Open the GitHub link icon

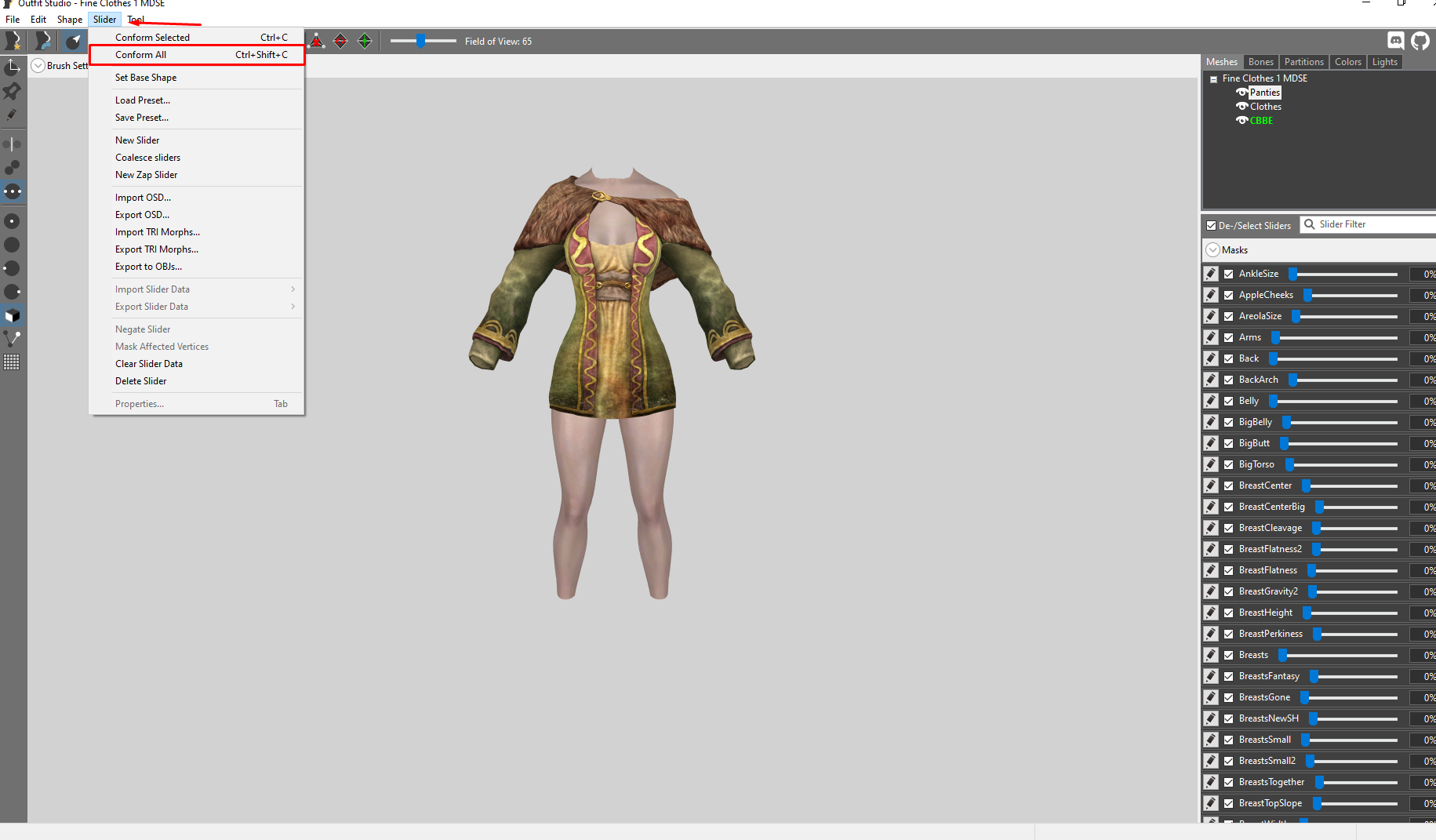[x=1420, y=41]
